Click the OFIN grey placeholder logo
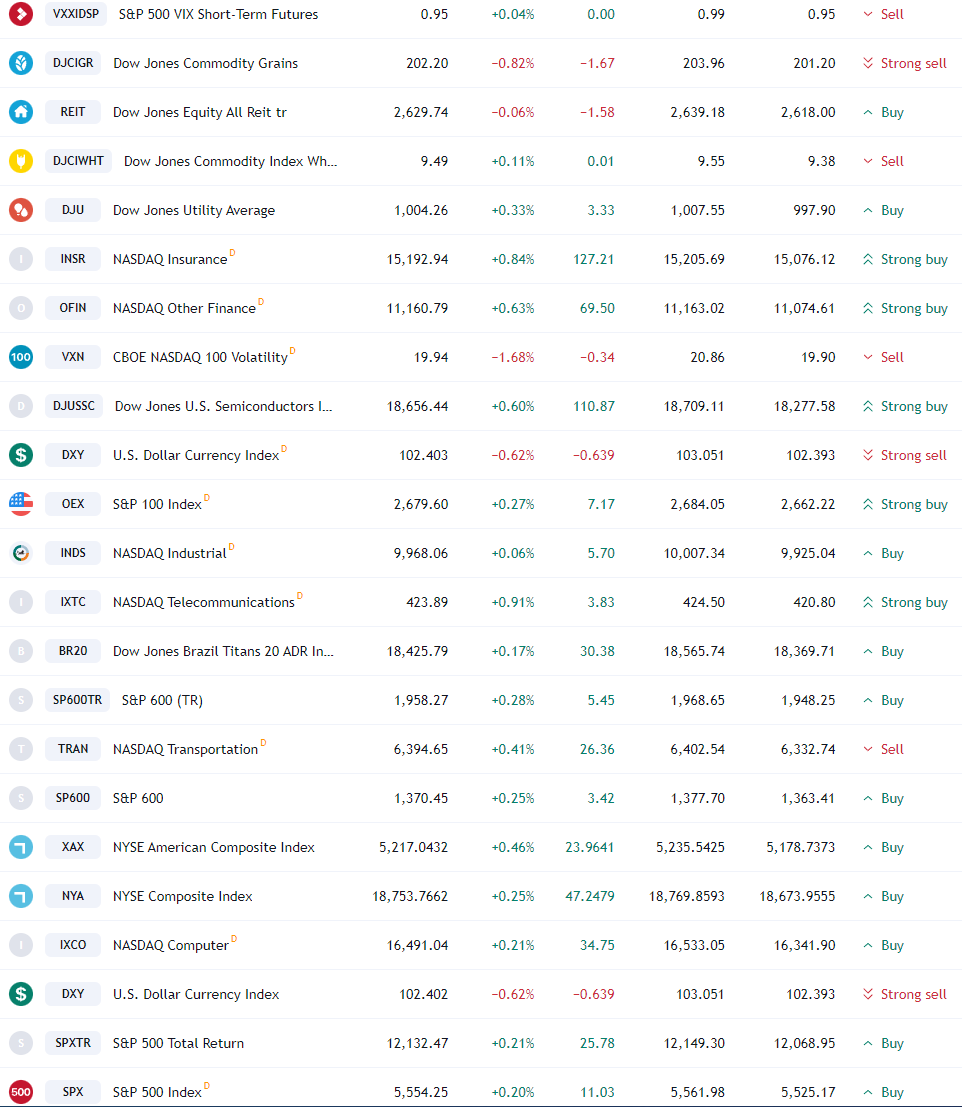 pos(21,308)
